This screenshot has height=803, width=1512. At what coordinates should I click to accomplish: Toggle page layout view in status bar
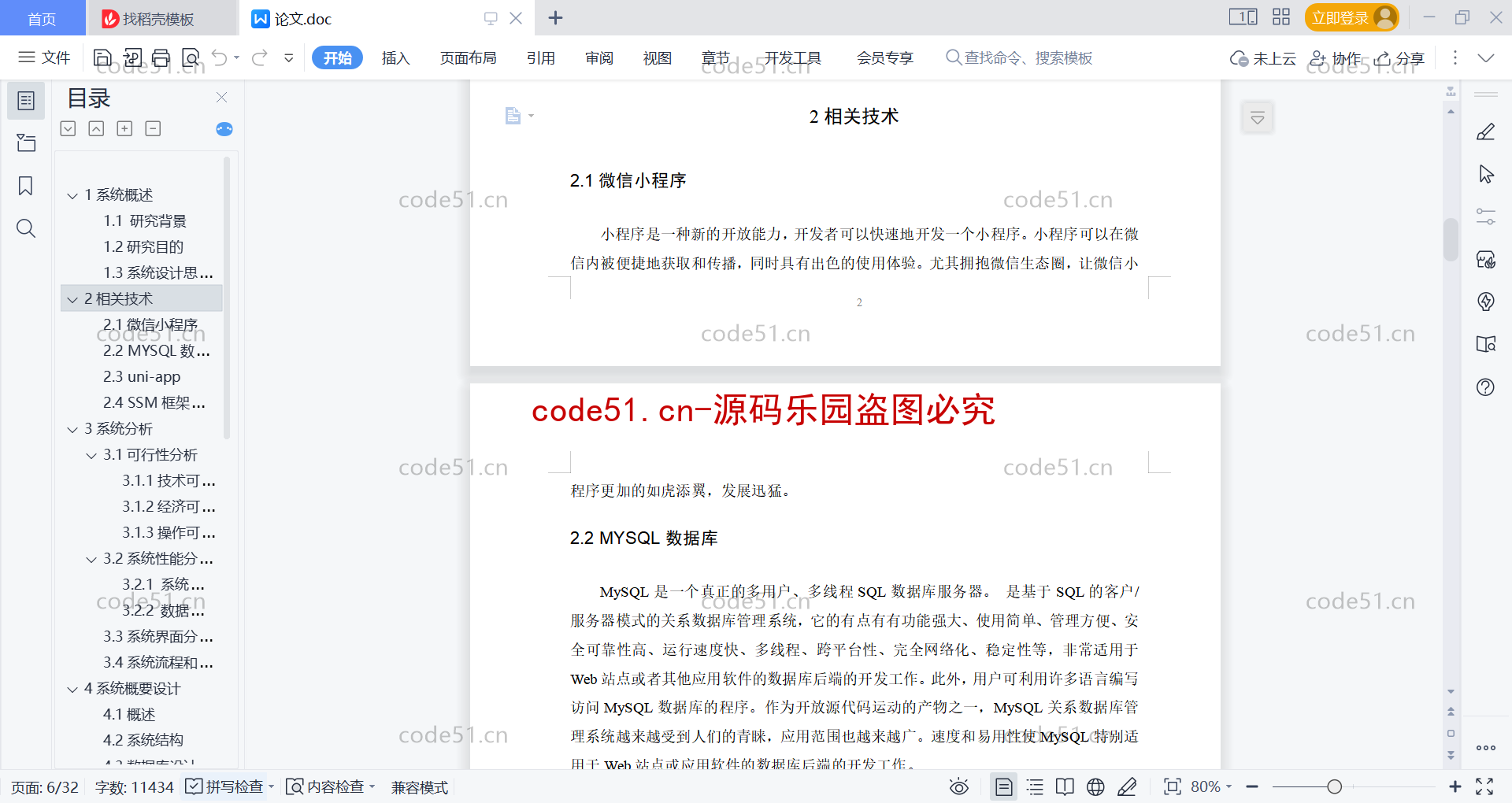coord(1003,786)
